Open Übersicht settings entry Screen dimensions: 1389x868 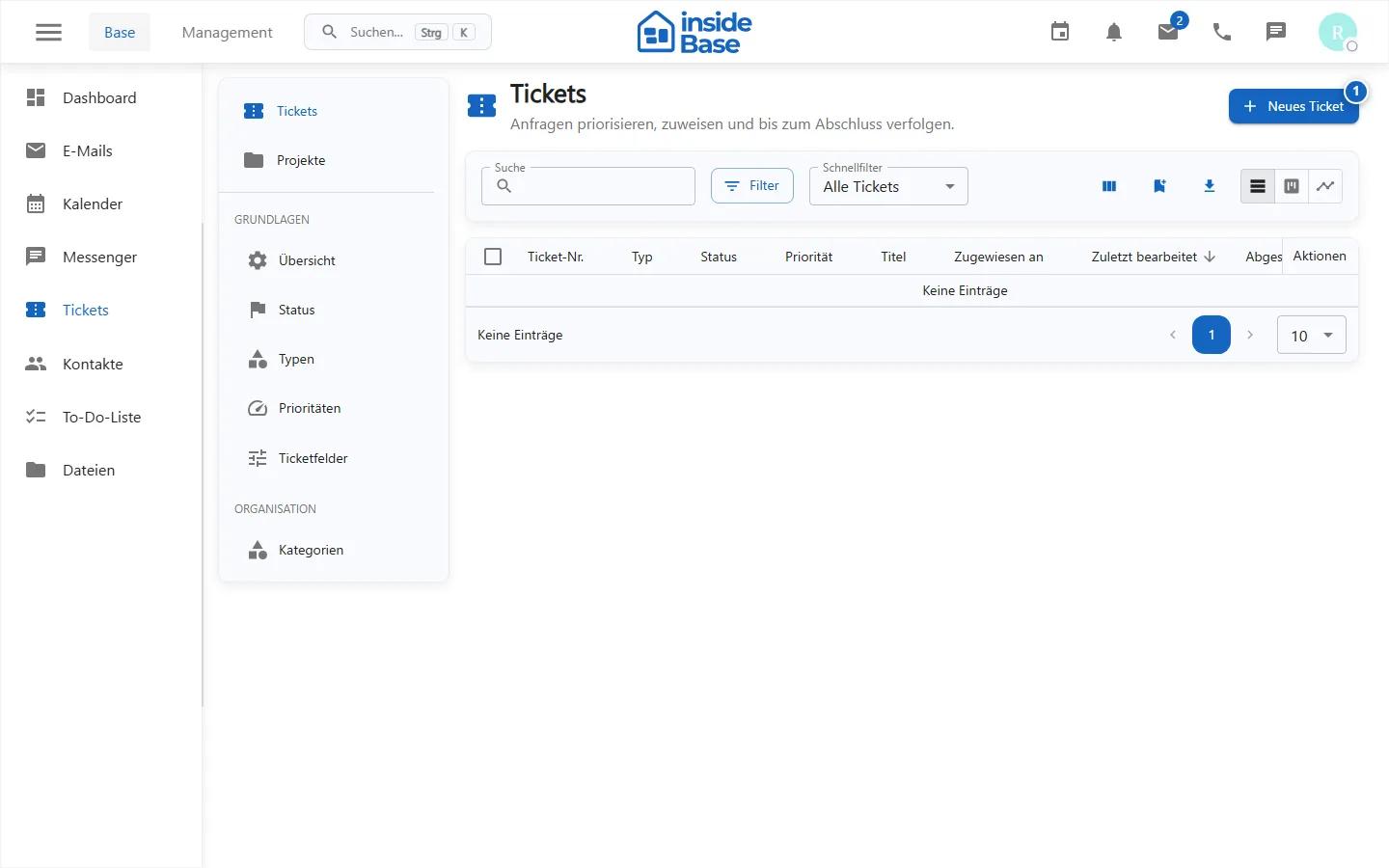click(x=334, y=260)
